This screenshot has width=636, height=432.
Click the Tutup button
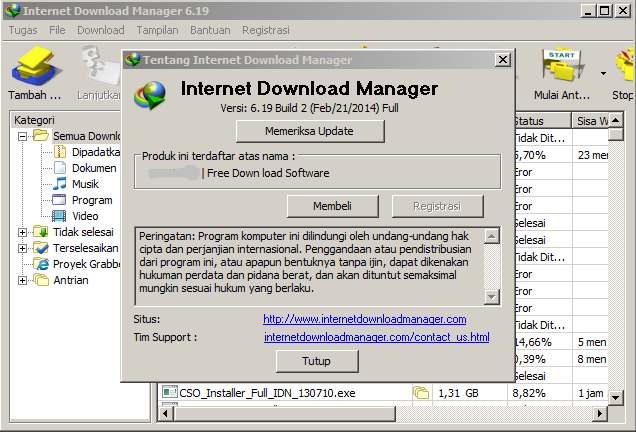(317, 361)
